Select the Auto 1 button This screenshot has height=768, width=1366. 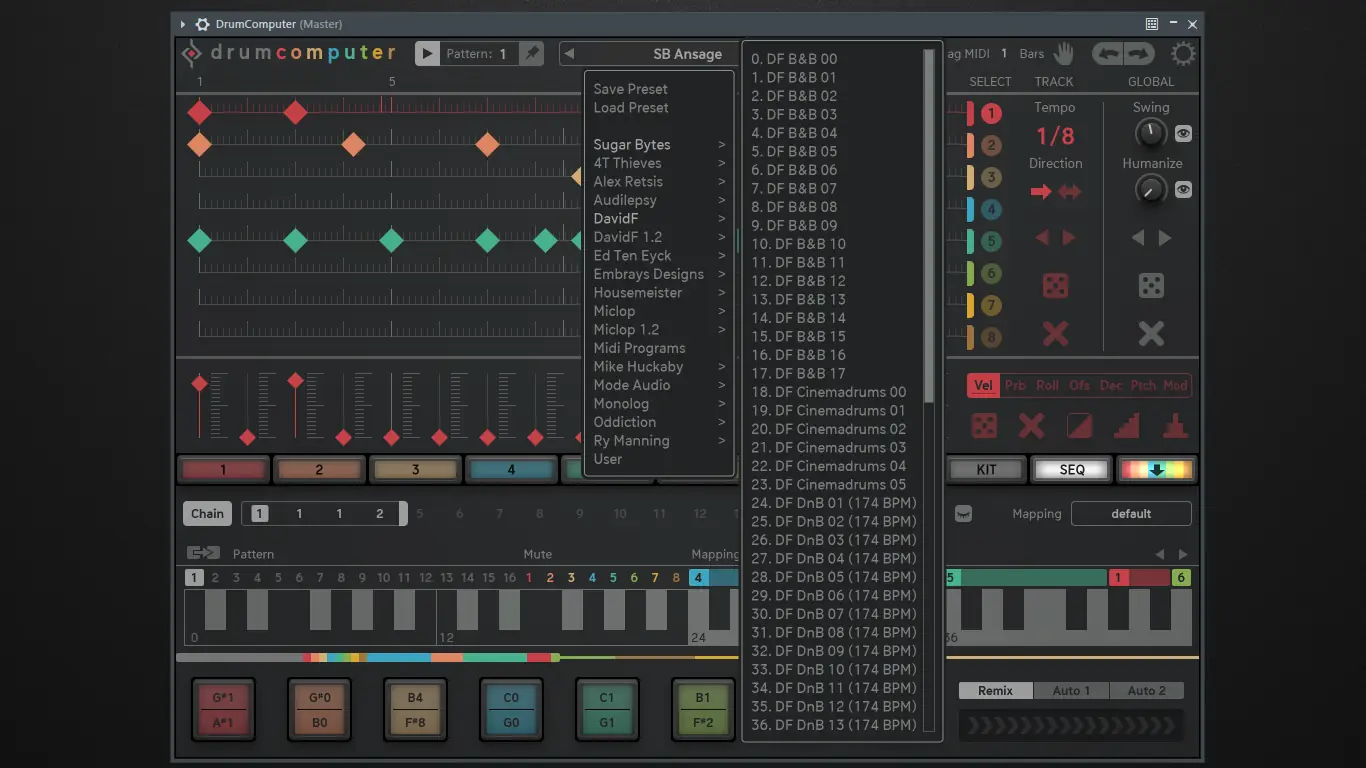click(1071, 691)
